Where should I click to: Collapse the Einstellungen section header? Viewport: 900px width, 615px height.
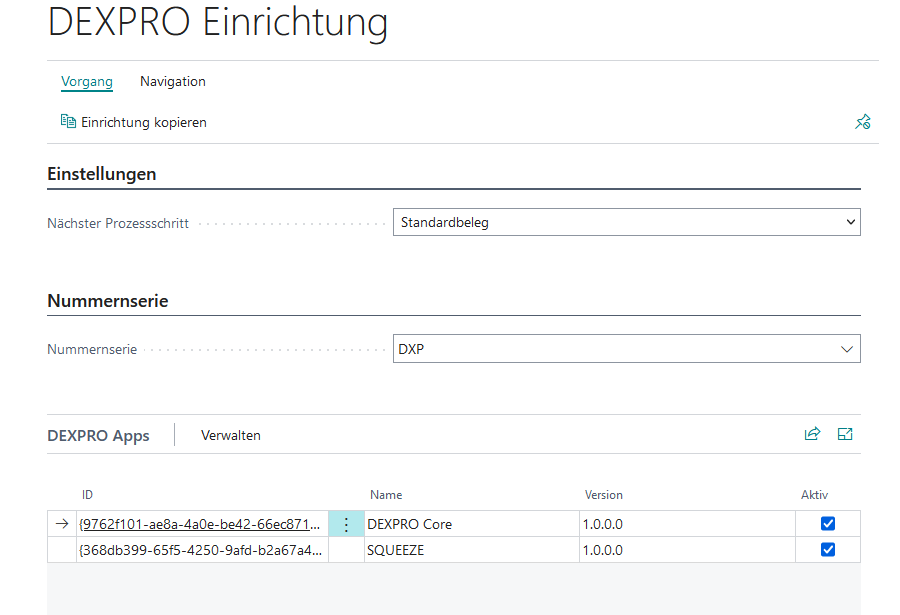point(102,174)
